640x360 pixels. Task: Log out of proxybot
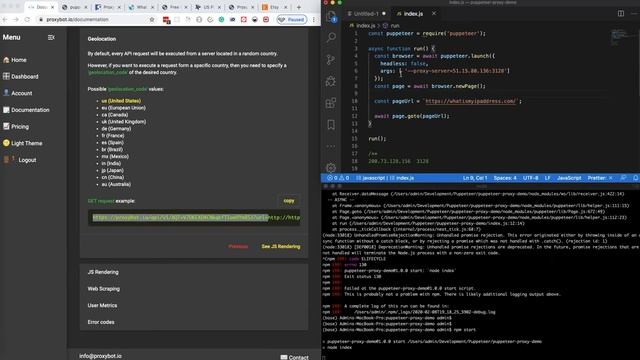click(20, 160)
